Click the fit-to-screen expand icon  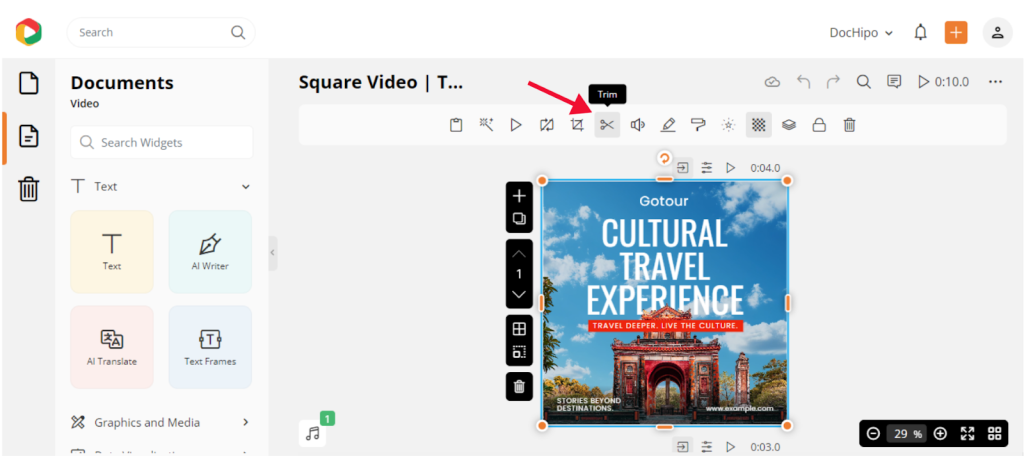(x=967, y=434)
